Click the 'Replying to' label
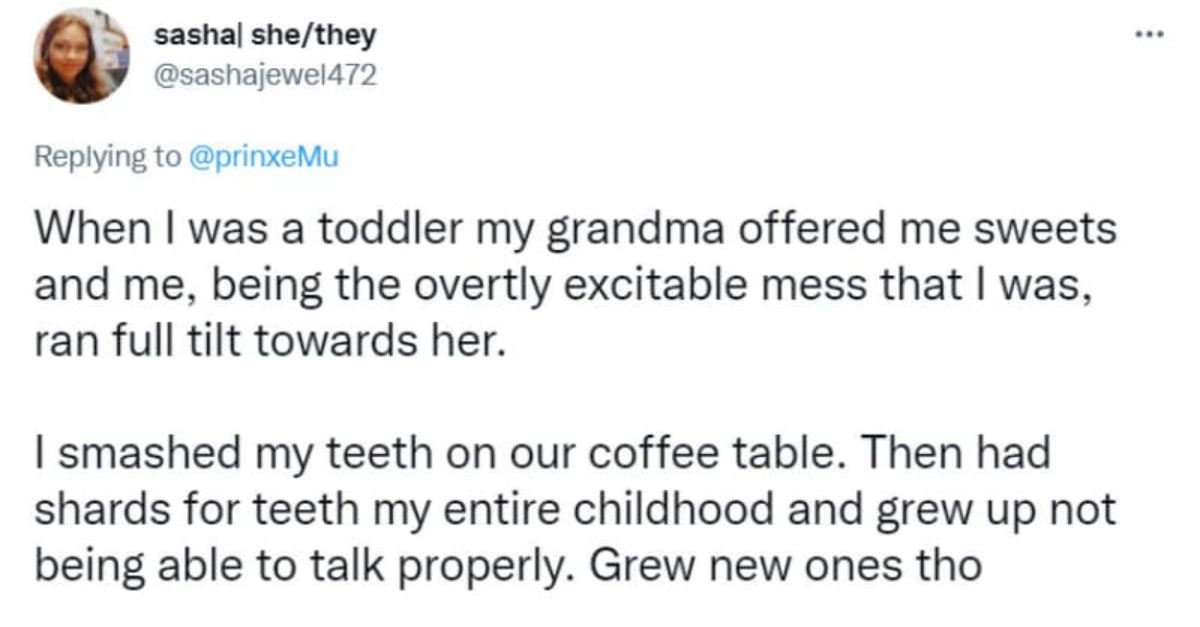This screenshot has height=627, width=1200. (109, 157)
